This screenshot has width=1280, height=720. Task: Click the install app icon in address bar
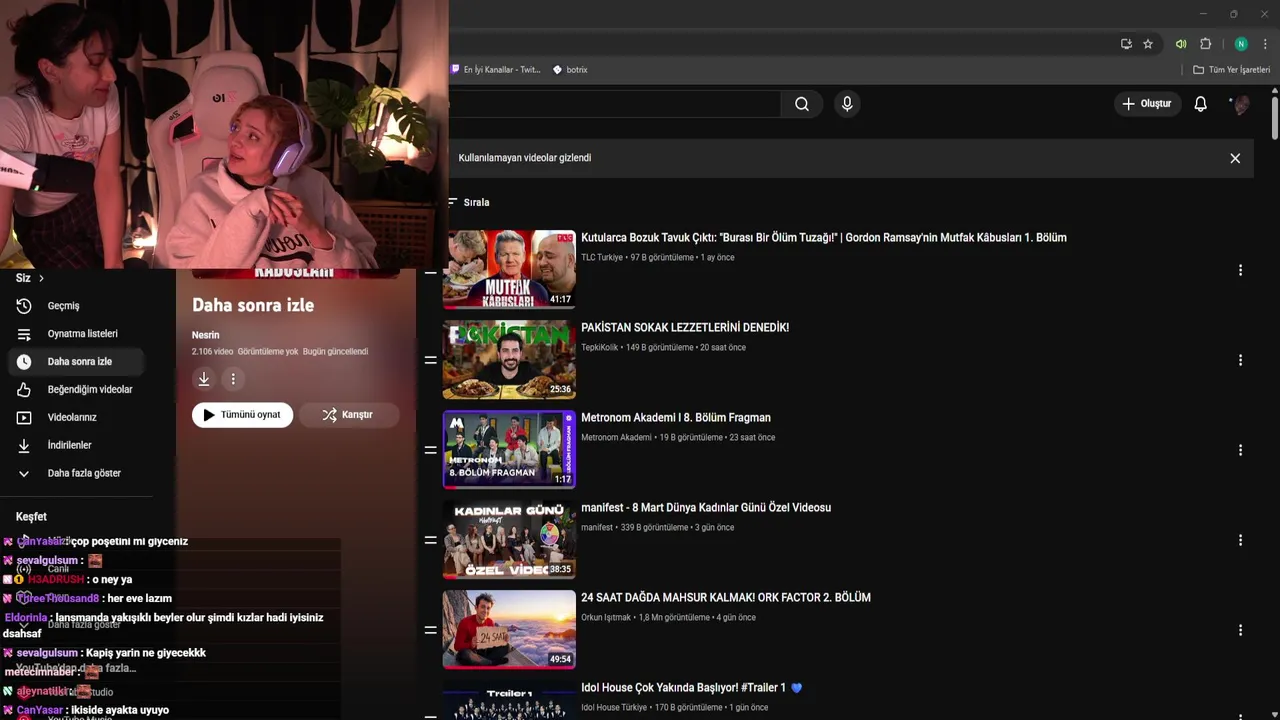(x=1126, y=44)
